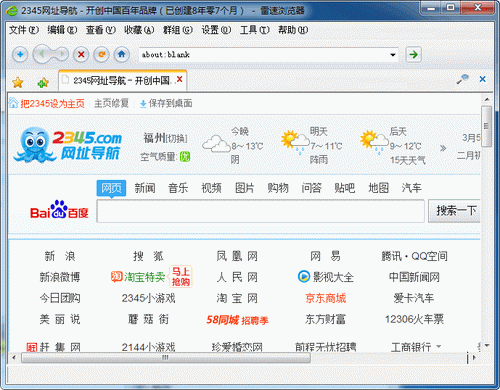500x390 pixels.
Task: Open the 京东商城 link
Action: click(326, 298)
